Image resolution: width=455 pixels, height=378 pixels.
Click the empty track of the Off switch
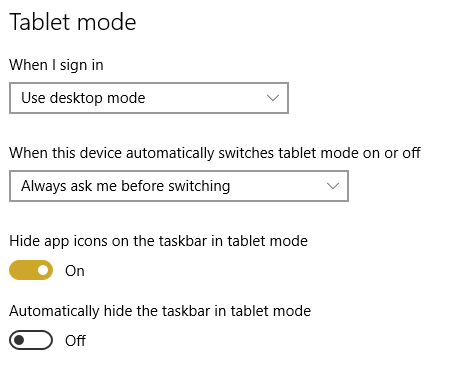click(x=37, y=340)
